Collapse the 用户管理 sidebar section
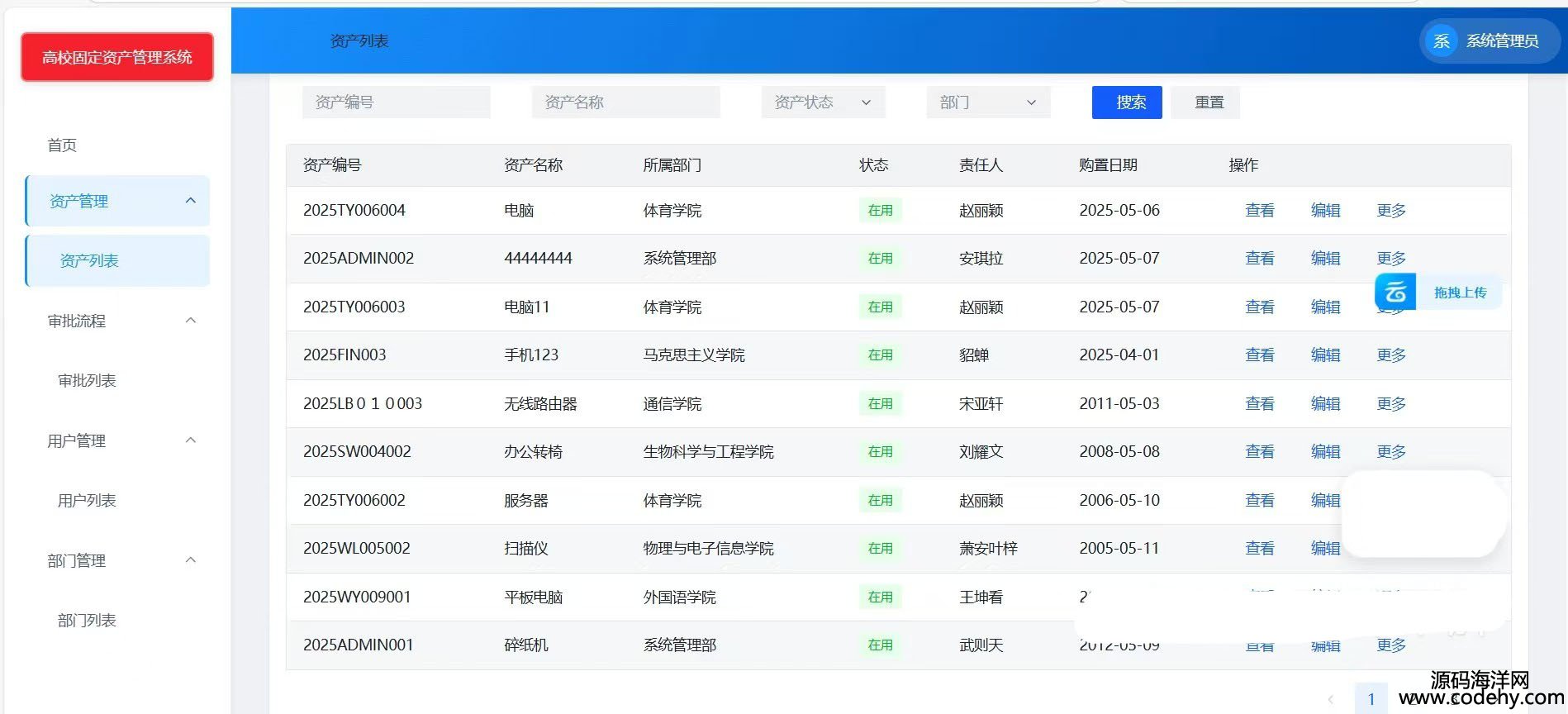This screenshot has height=714, width=1568. pyautogui.click(x=191, y=440)
